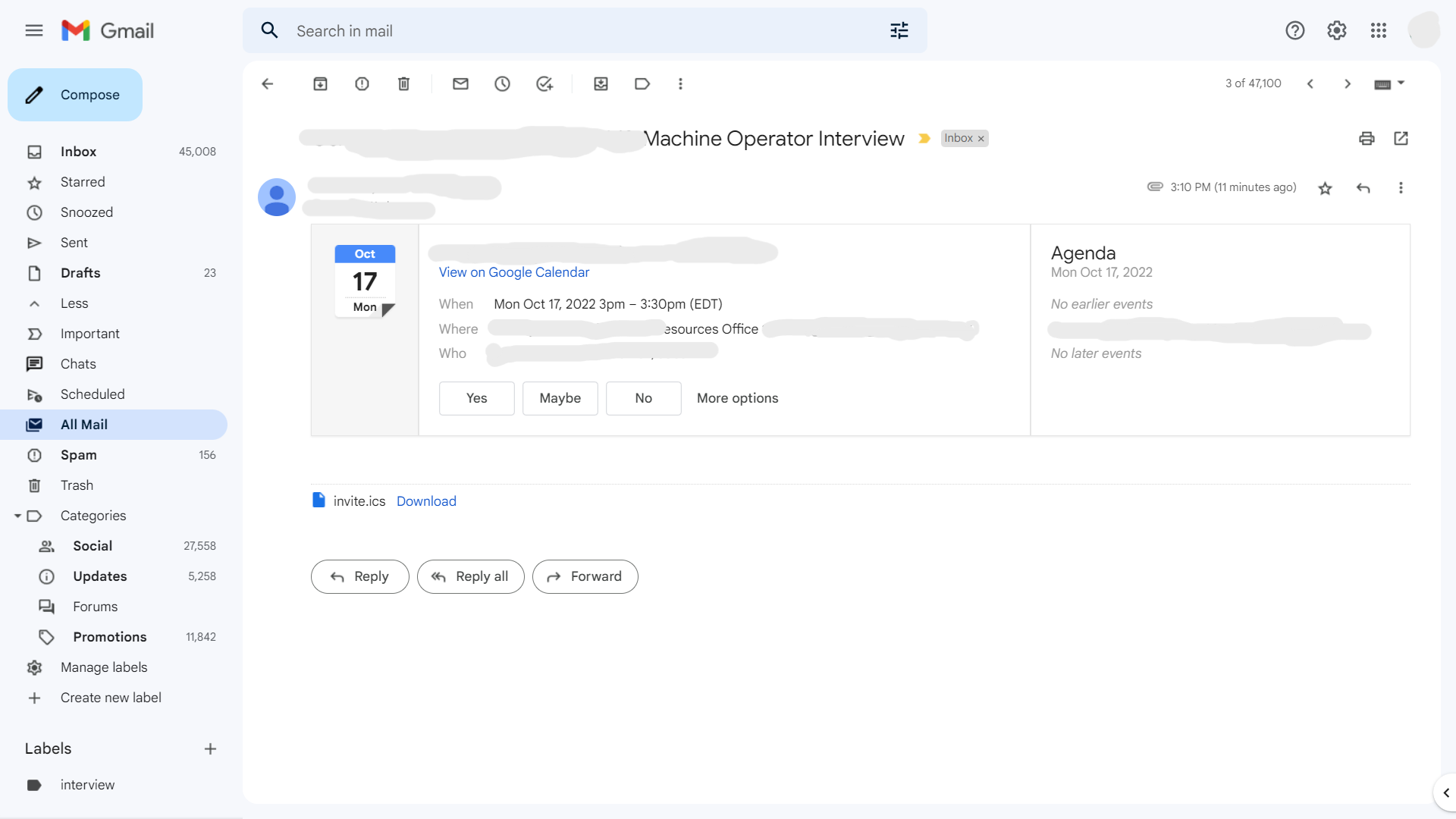Show side panel arrow
This screenshot has width=1456, height=819.
(x=1445, y=792)
